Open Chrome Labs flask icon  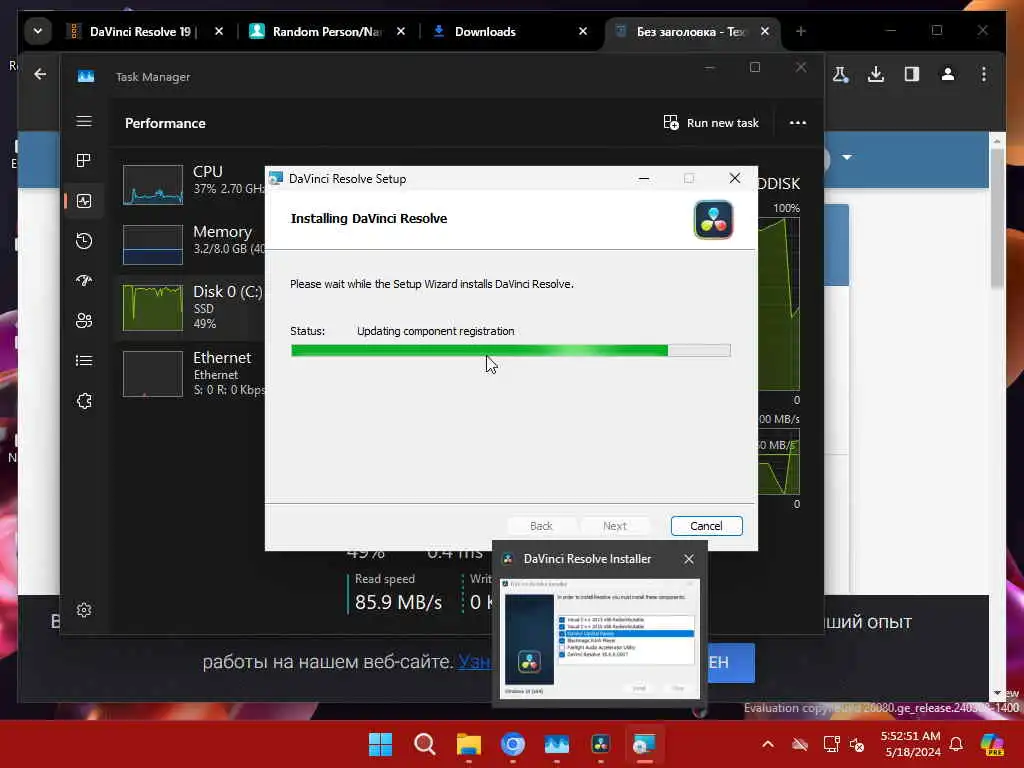click(840, 74)
